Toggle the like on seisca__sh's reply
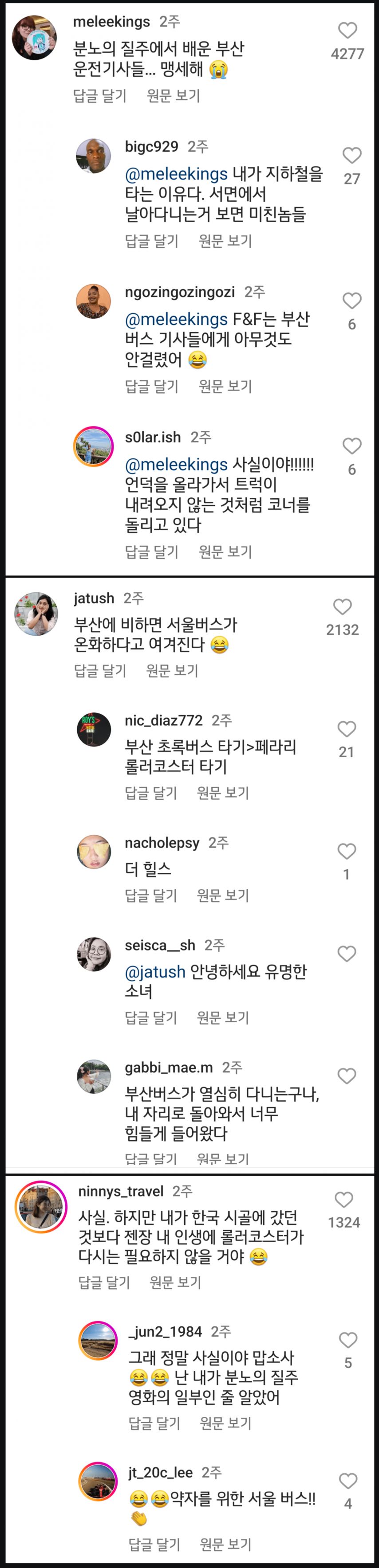 (347, 953)
